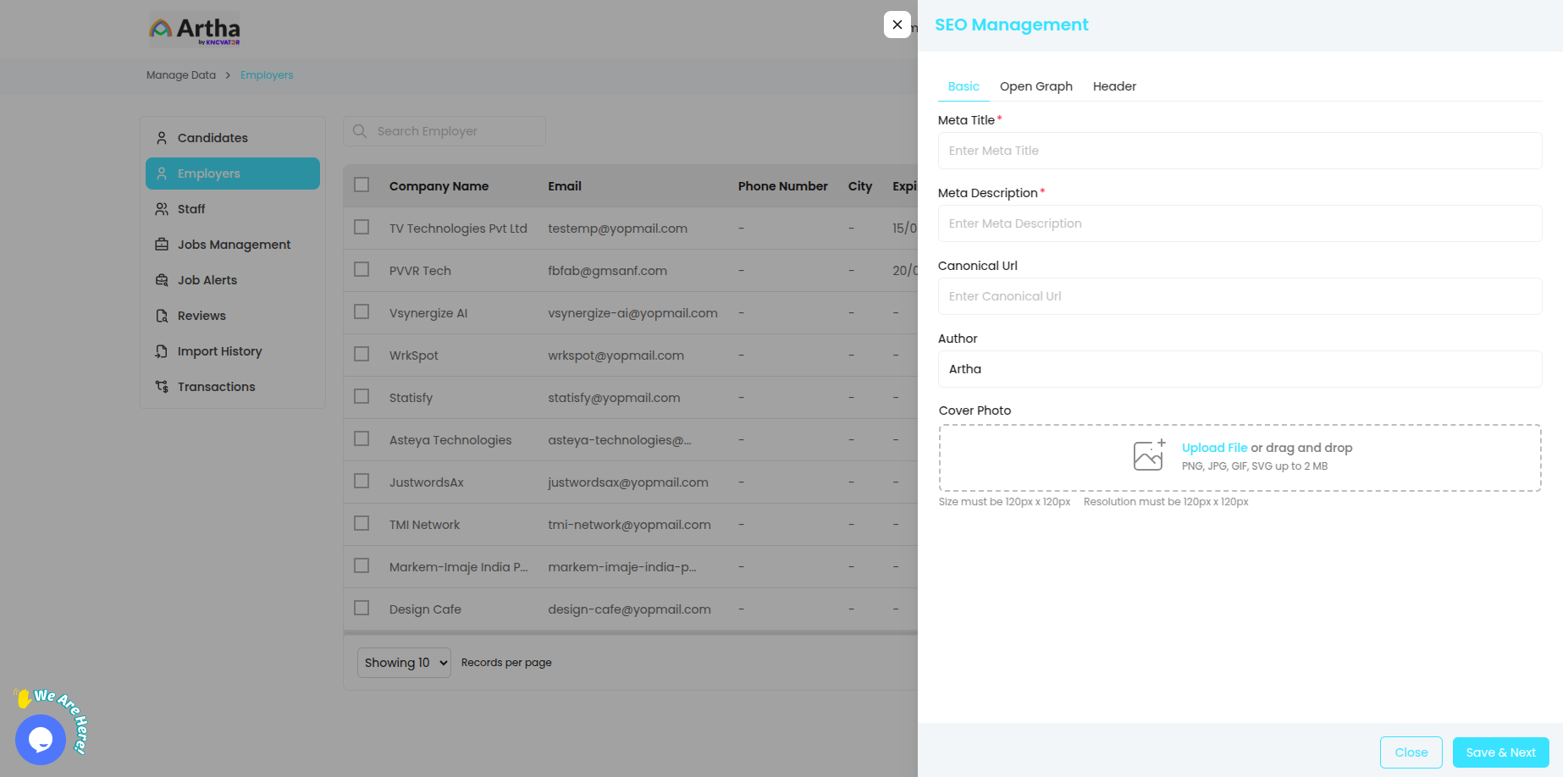
Task: Open the chat support bubble
Action: [x=41, y=739]
